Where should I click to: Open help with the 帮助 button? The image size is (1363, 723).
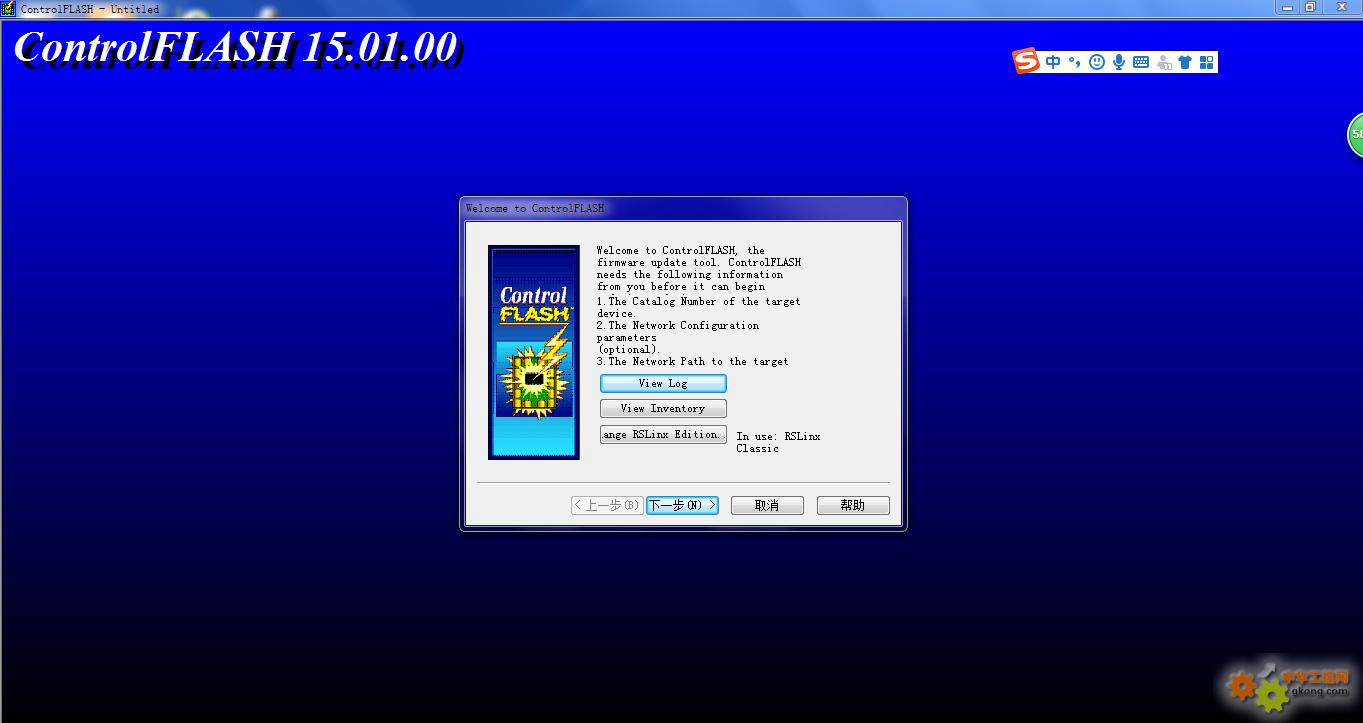[853, 505]
